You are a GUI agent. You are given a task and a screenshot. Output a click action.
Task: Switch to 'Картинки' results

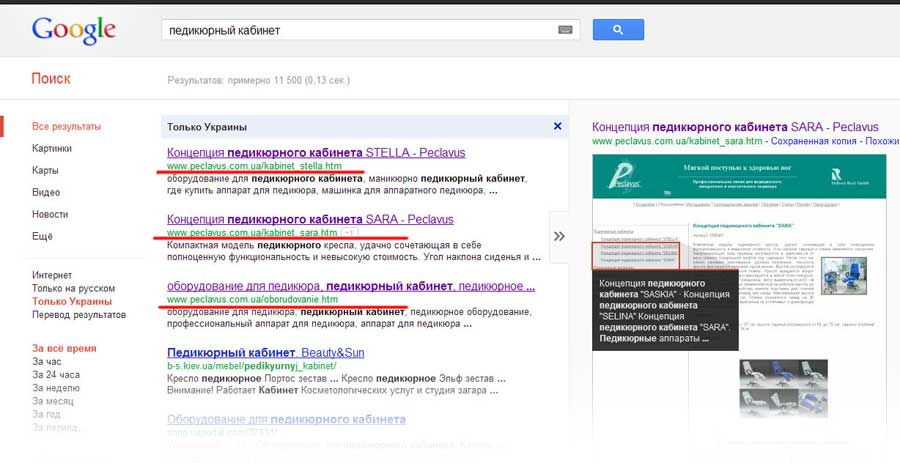coord(52,148)
